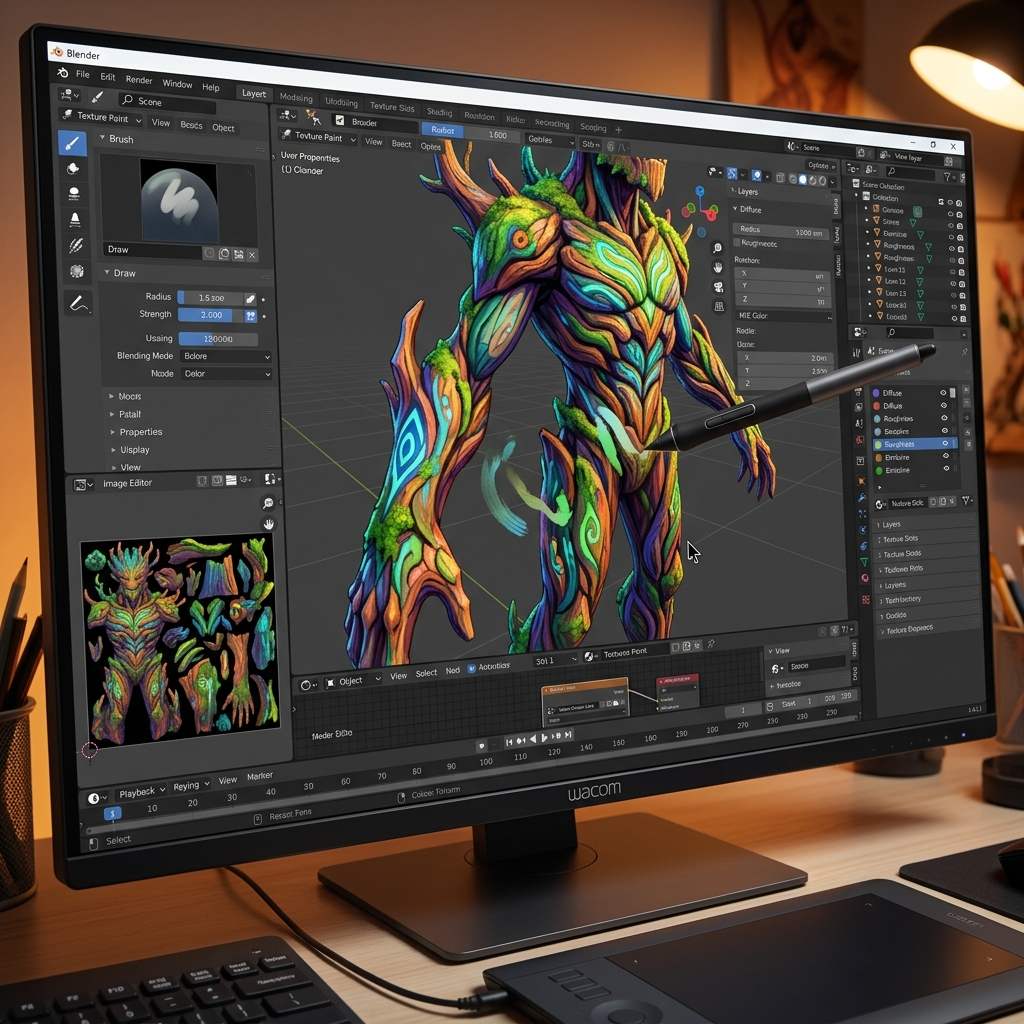Click the zoom magnifier in 3D viewport
Screen dimensions: 1024x1024
coord(717,248)
